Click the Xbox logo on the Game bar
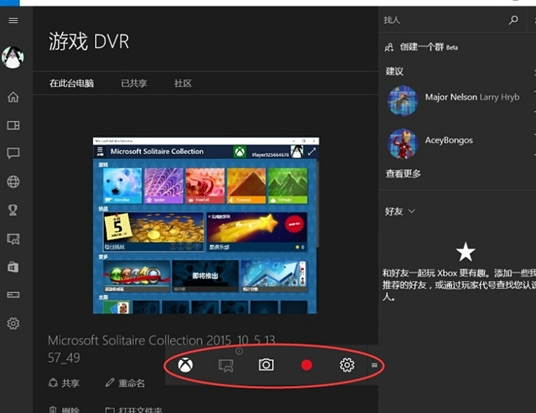536x413 pixels. click(x=185, y=365)
